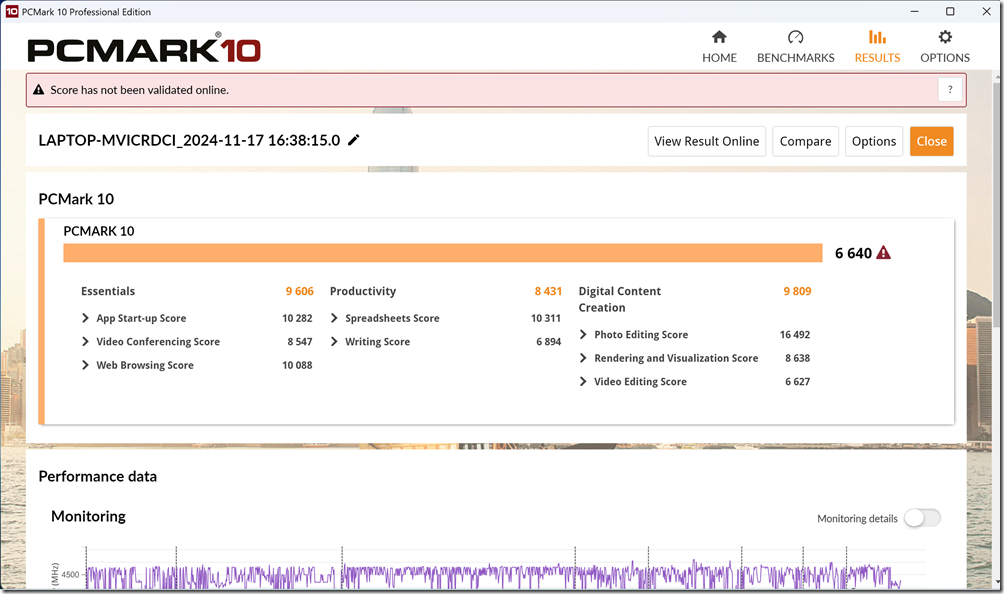The image size is (1004, 594).
Task: Click the alert icon in validation banner
Action: point(39,90)
